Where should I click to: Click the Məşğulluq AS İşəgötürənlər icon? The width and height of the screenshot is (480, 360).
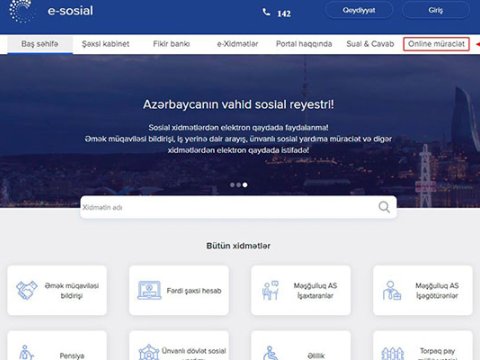pyautogui.click(x=392, y=290)
